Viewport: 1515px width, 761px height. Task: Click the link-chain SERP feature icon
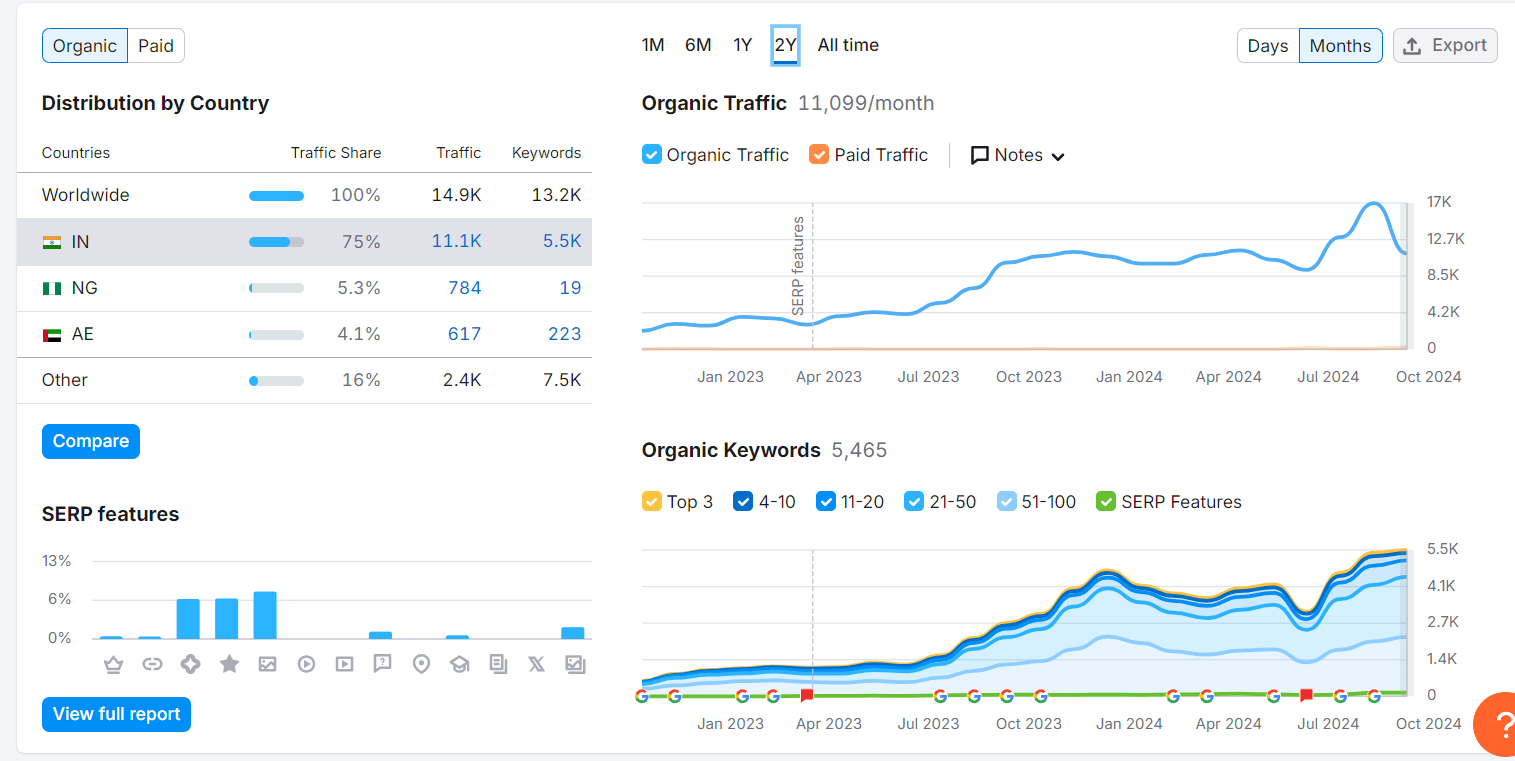click(x=152, y=664)
